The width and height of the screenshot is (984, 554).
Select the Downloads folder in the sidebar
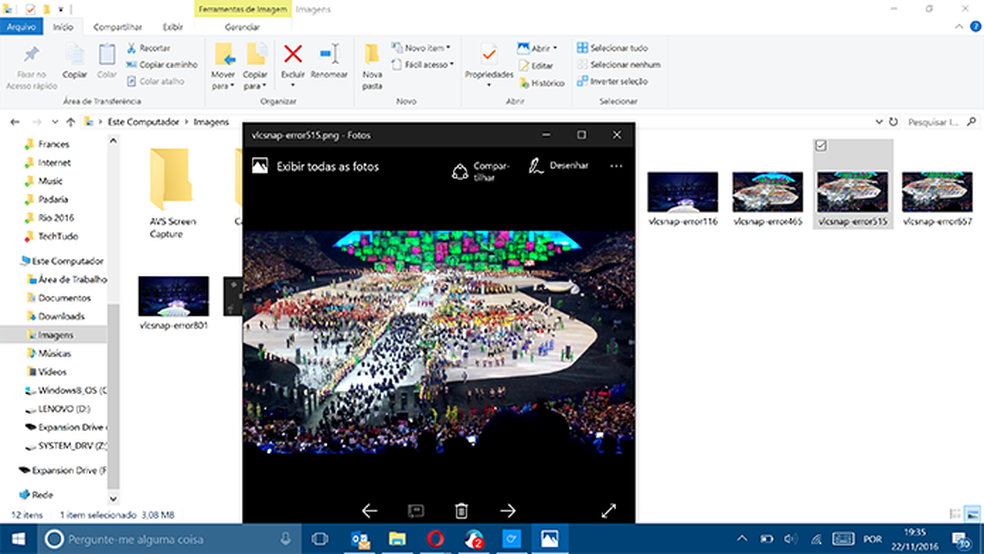(61, 316)
